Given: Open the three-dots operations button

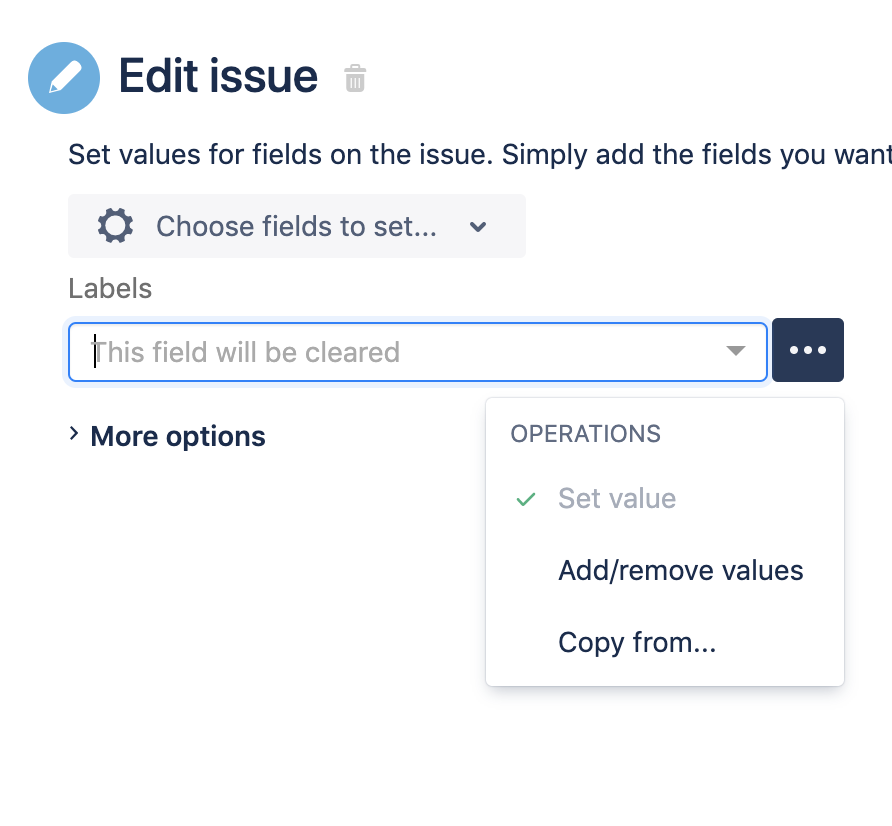Looking at the screenshot, I should point(808,350).
